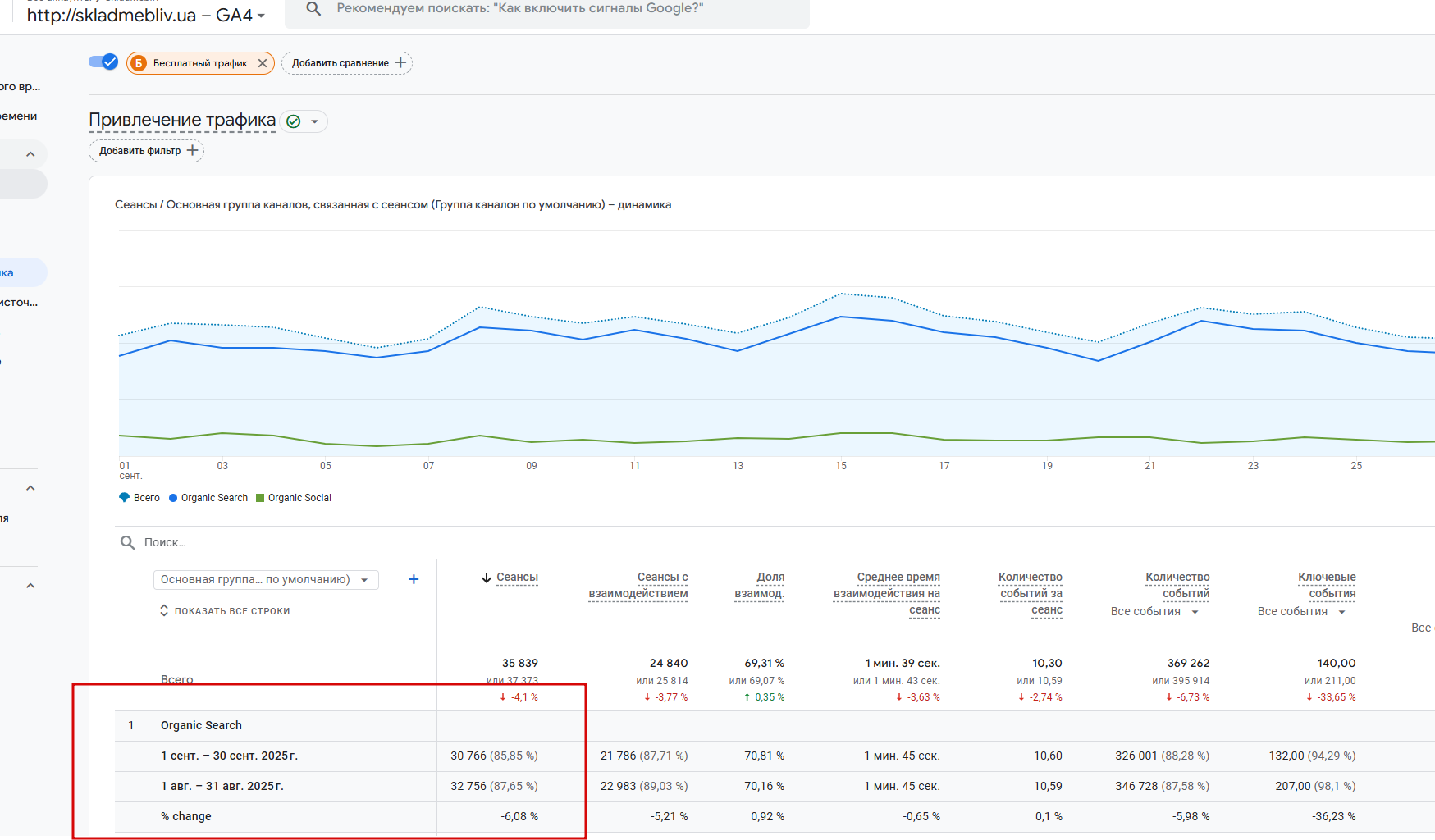Sort by Количество событий column
This screenshot has height=840, width=1435.
tap(1177, 586)
